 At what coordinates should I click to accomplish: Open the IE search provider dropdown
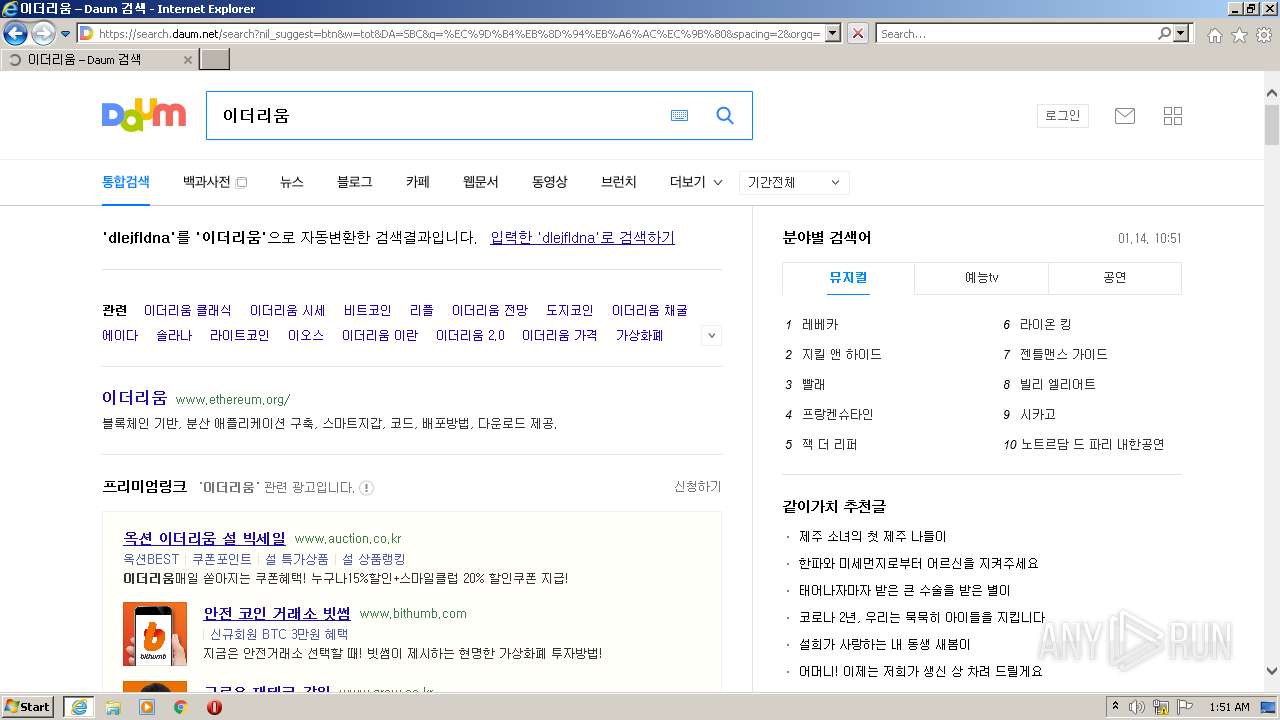tap(1183, 33)
